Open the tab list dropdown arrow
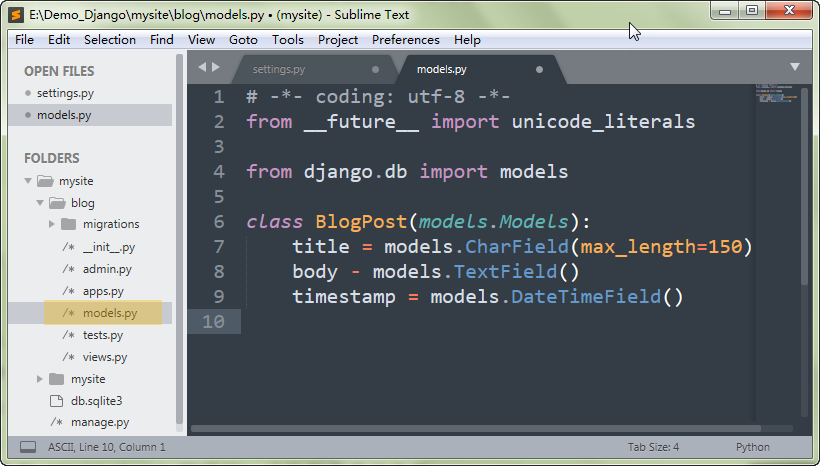 795,67
